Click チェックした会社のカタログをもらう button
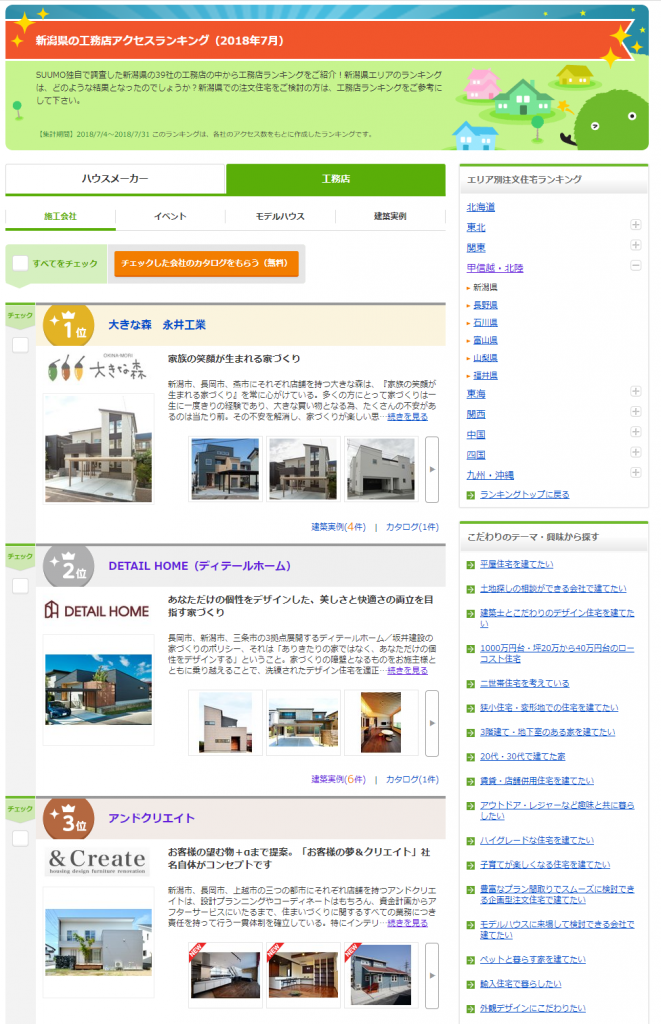The image size is (661, 1024). (x=206, y=264)
